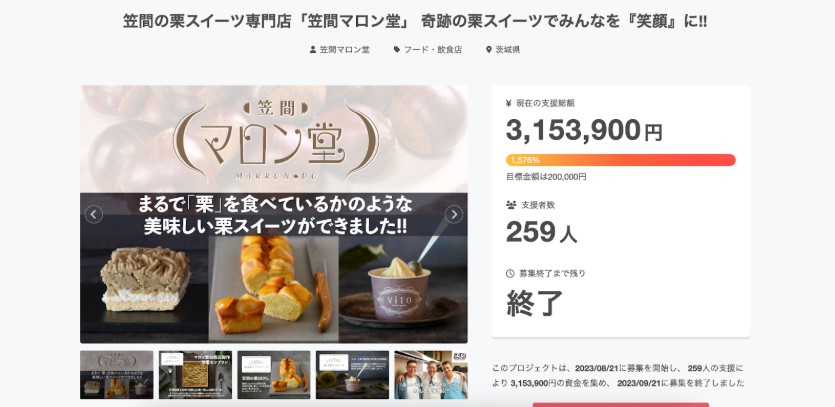This screenshot has width=835, height=407.
Task: Select the fourth thumbnail showing gelato cup
Action: tap(353, 375)
